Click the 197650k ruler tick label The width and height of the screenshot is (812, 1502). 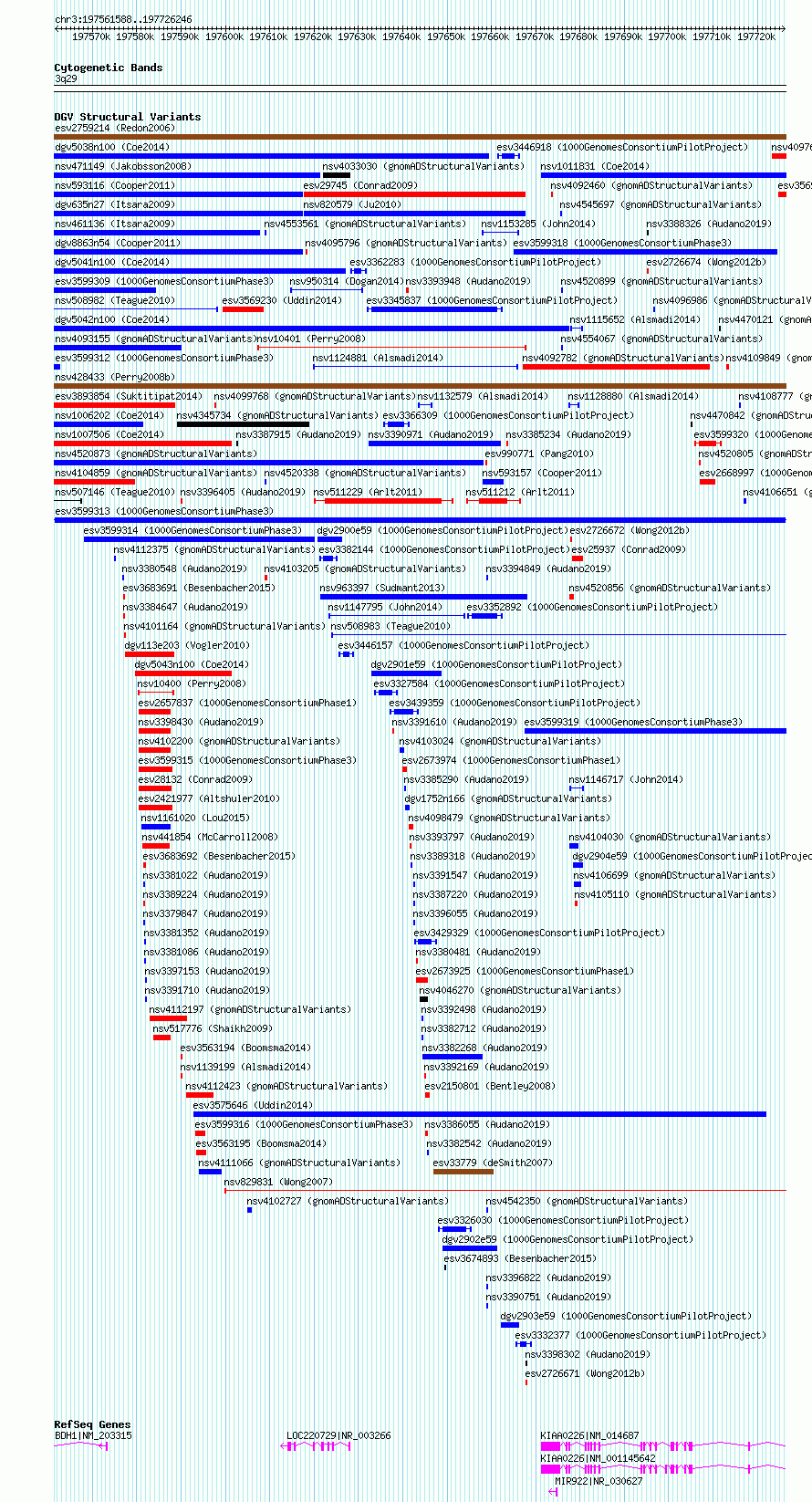point(445,37)
